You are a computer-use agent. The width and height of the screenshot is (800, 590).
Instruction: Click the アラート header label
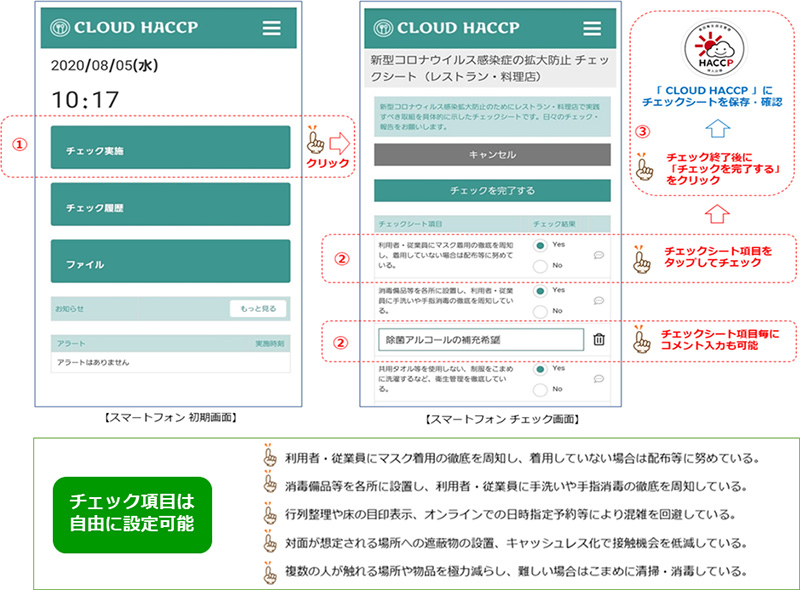(x=71, y=343)
